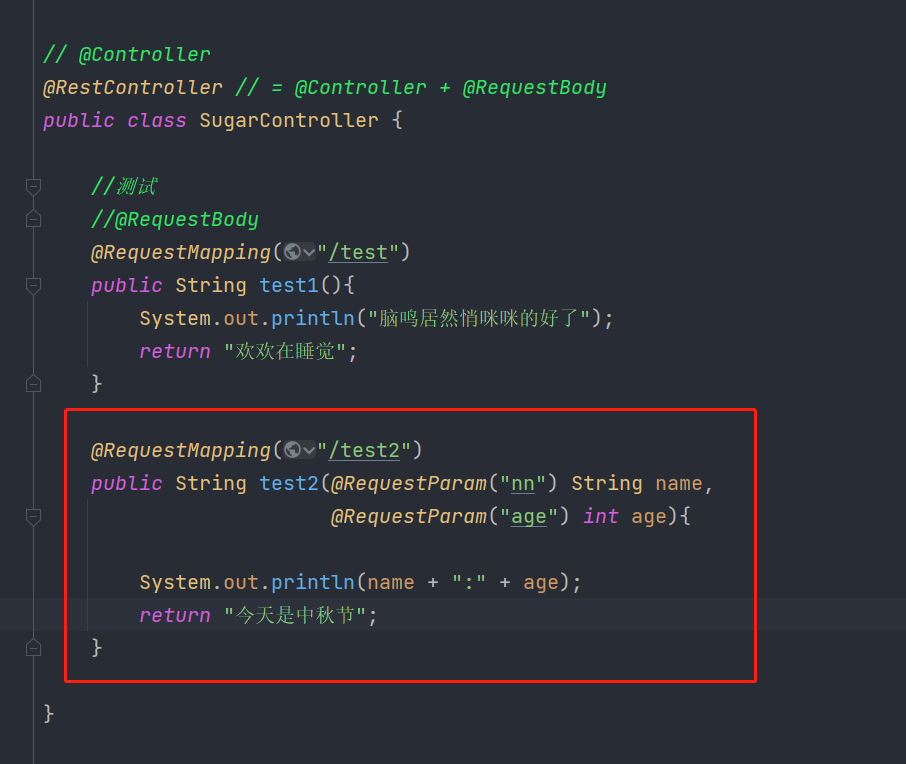Collapse the test2 method using gutter fold
This screenshot has width=906, height=764.
(34, 517)
